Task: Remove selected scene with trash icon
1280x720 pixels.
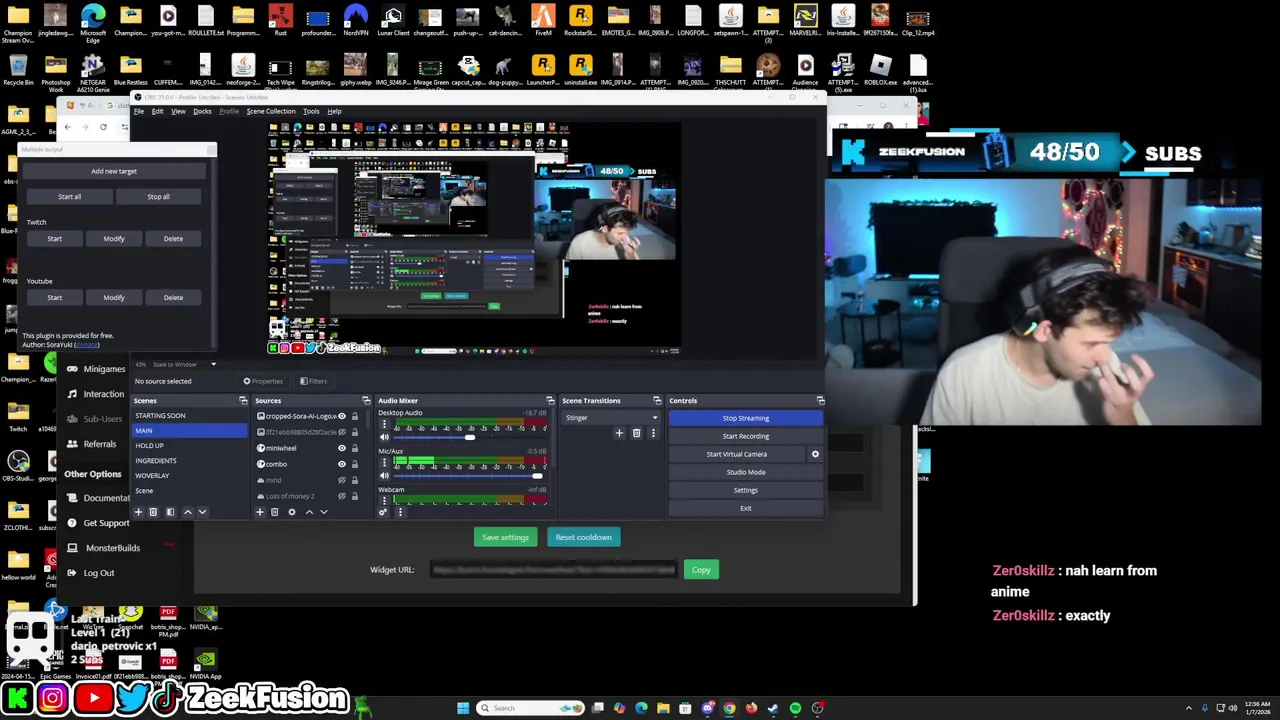Action: coord(153,512)
